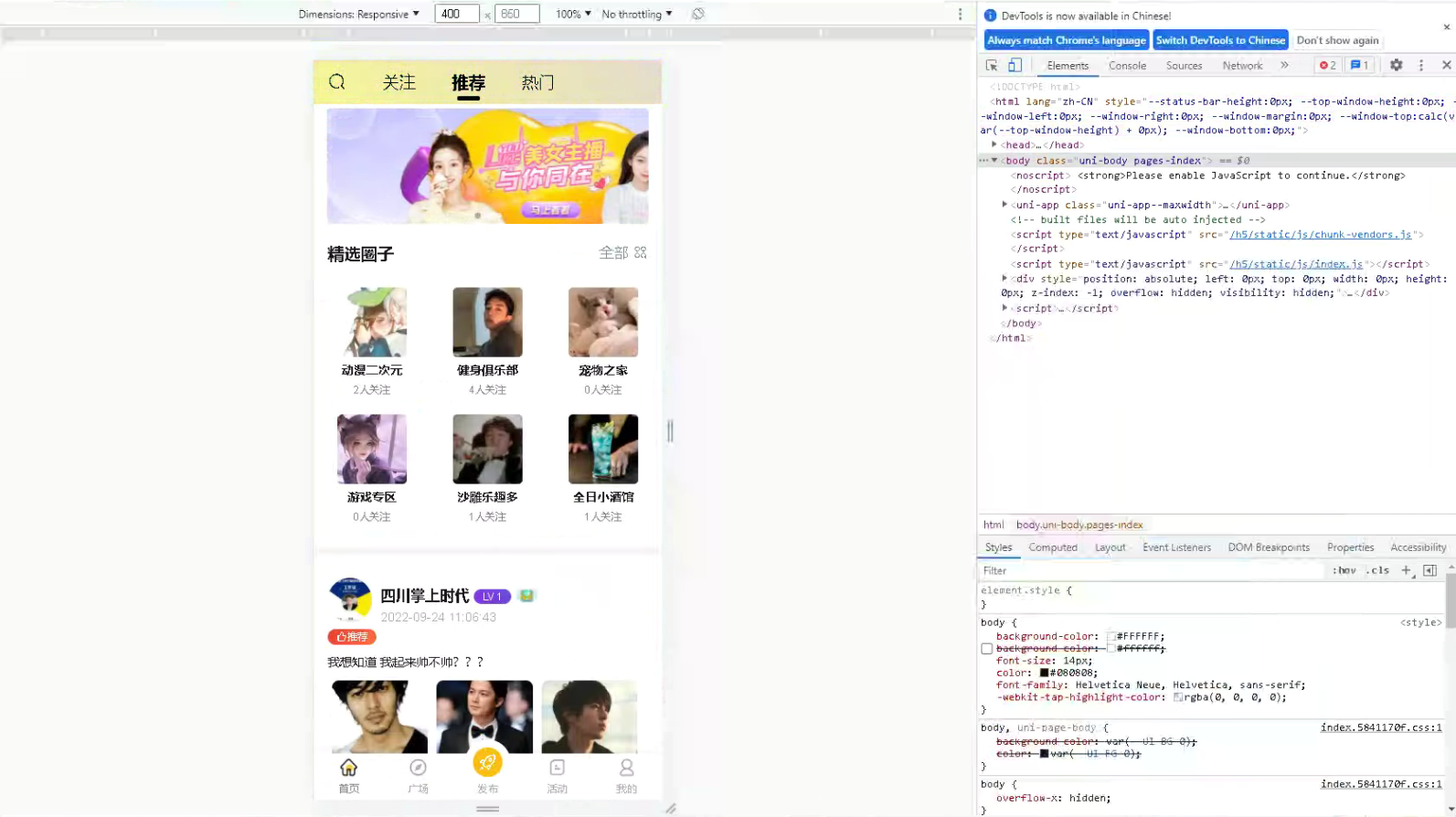Screen dimensions: 1456x817
Task: Click the 推荐 red tag on the post
Action: click(x=352, y=636)
